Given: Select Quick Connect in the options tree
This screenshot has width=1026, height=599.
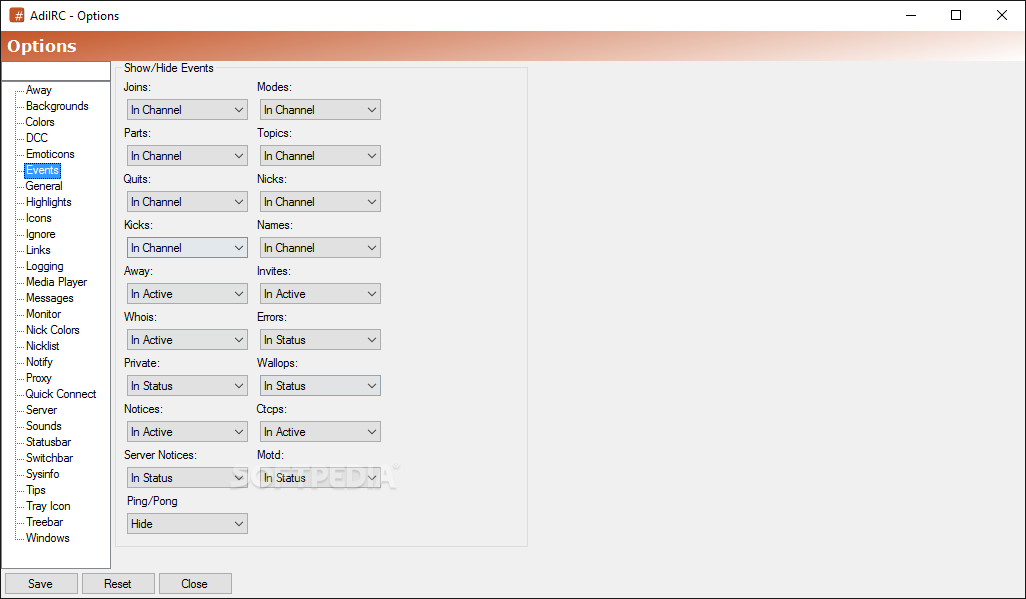Looking at the screenshot, I should (61, 394).
